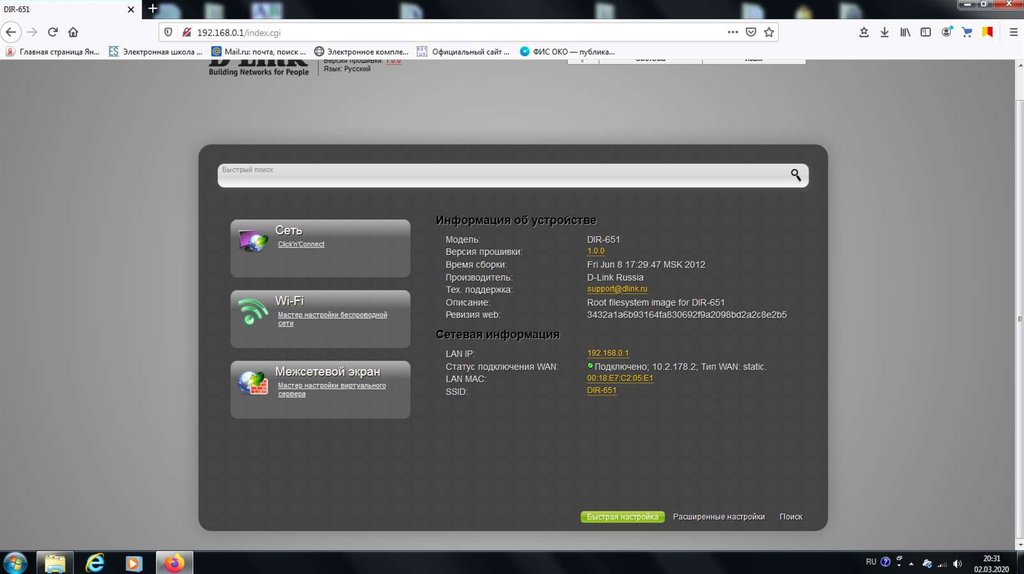Click the support@dlink.ru email link
Screen dimensions: 1024x574
point(618,290)
